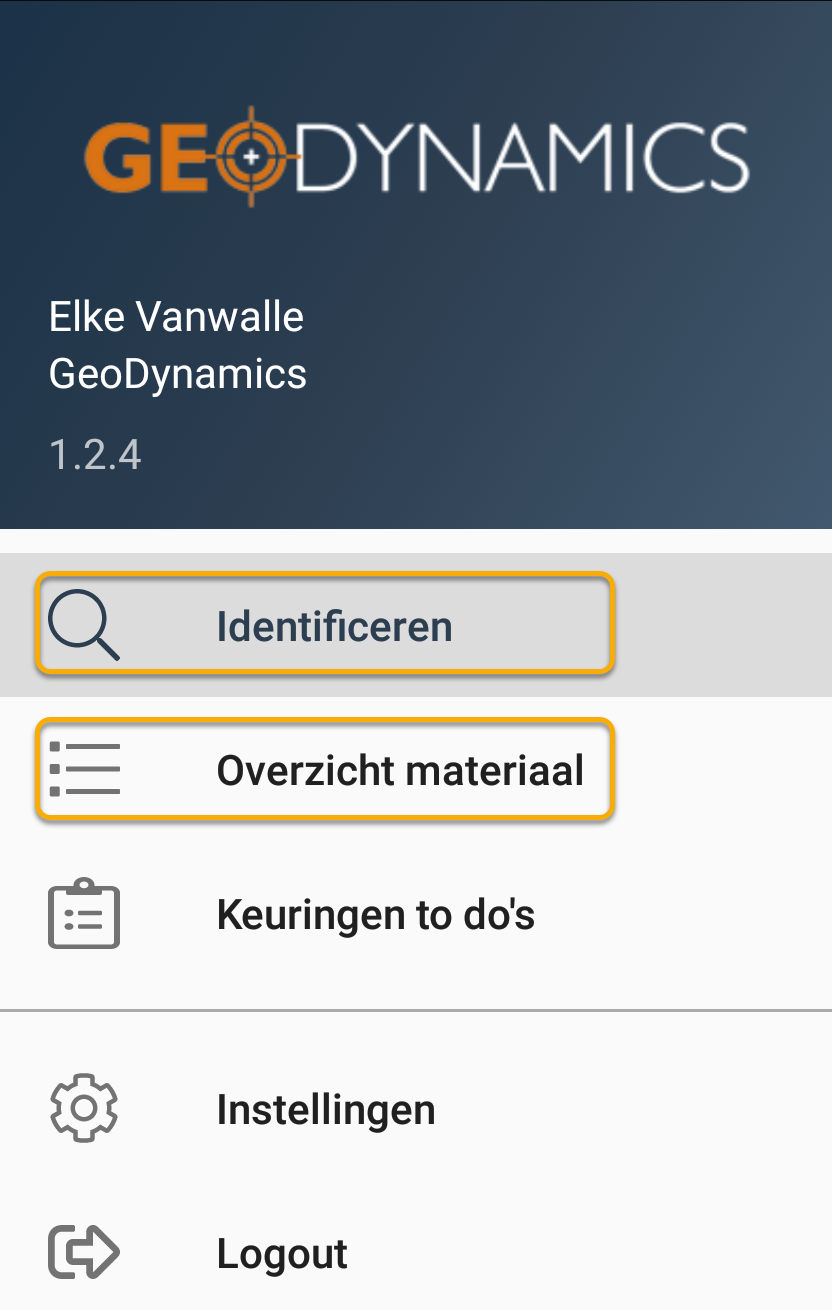Open the Overzicht materiaal menu entry
The height and width of the screenshot is (1310, 832).
point(400,771)
